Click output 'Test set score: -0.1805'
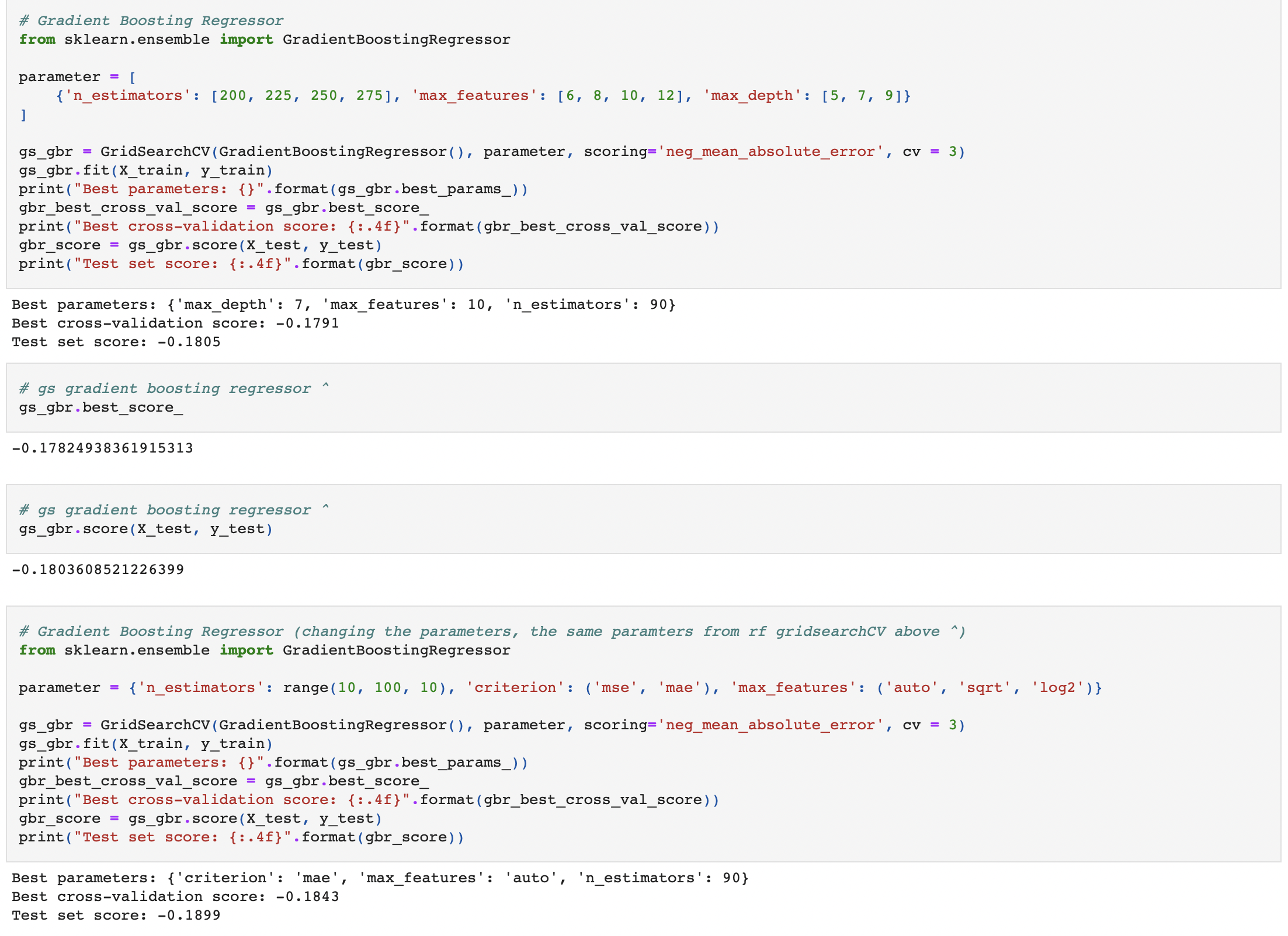 click(x=116, y=342)
